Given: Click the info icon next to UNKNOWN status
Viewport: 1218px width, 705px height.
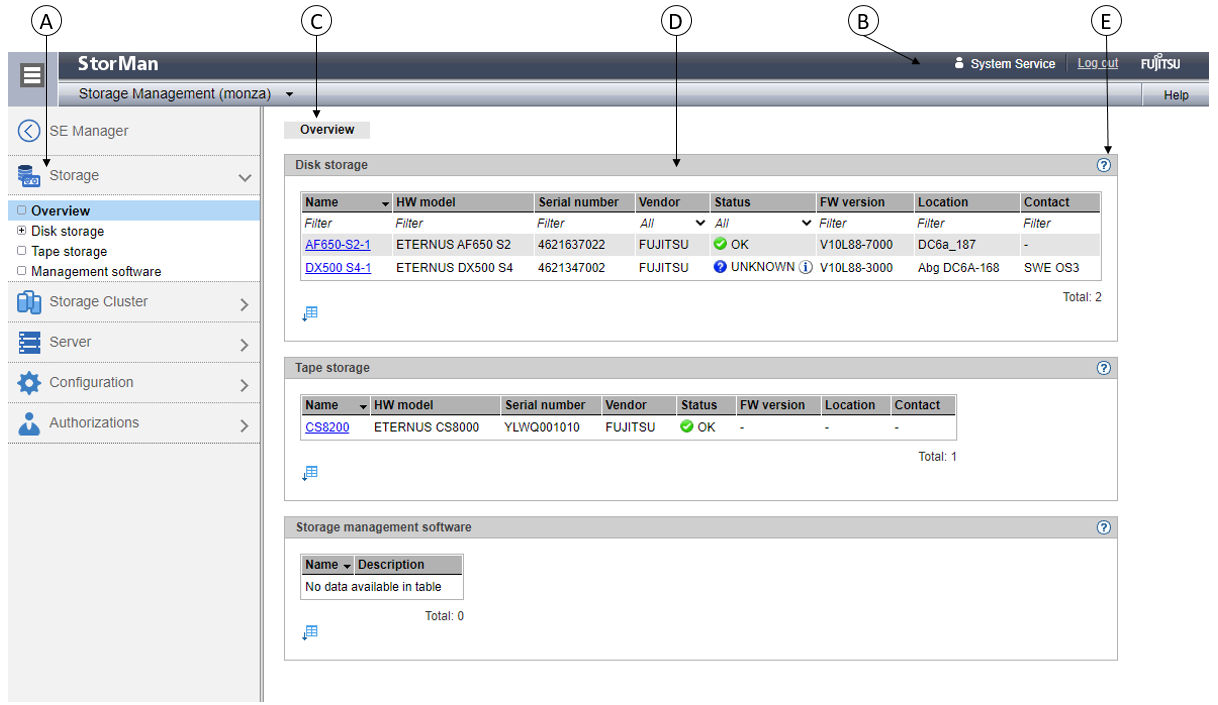Looking at the screenshot, I should pos(805,268).
